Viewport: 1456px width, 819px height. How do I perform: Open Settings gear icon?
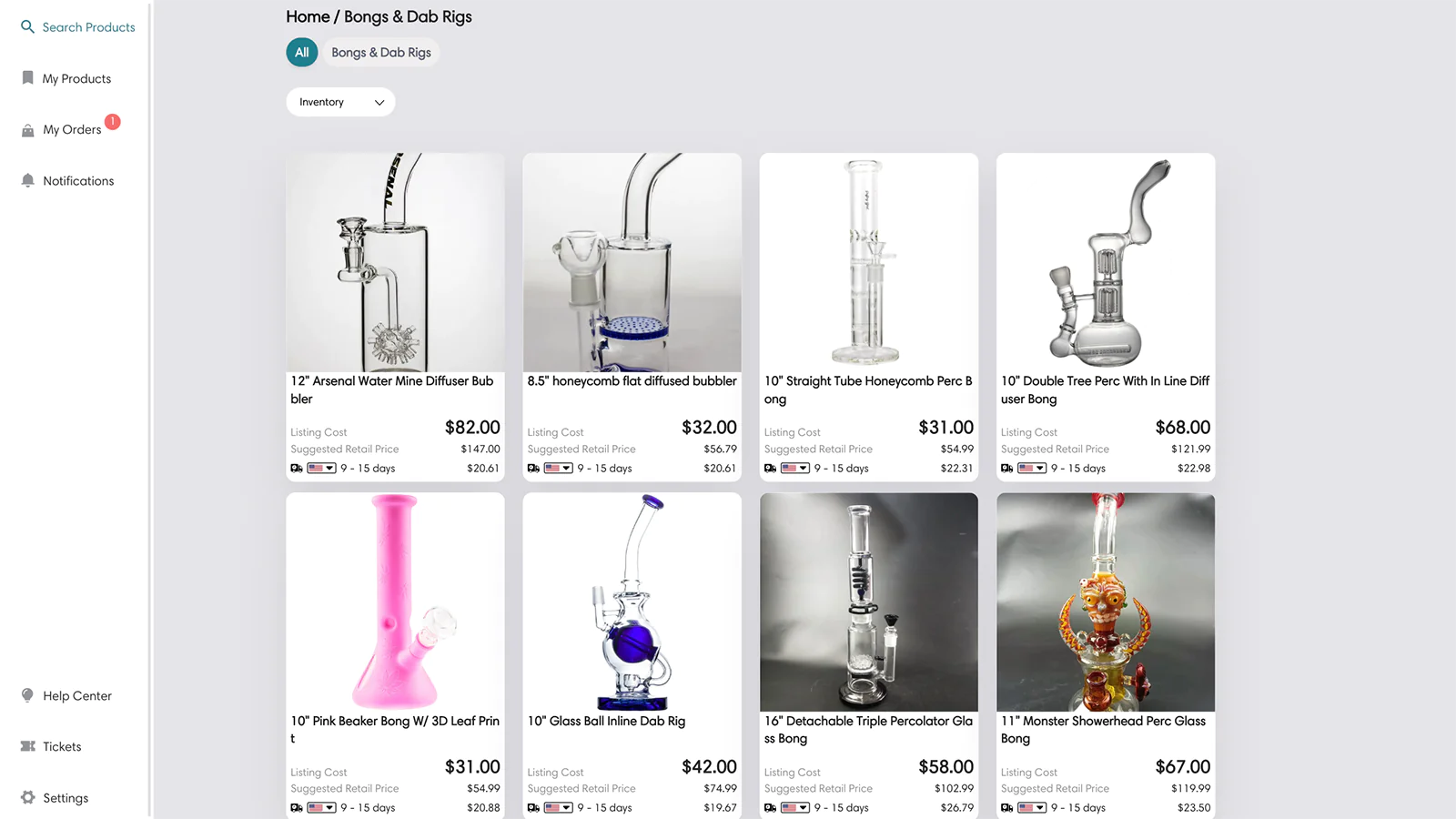27,797
